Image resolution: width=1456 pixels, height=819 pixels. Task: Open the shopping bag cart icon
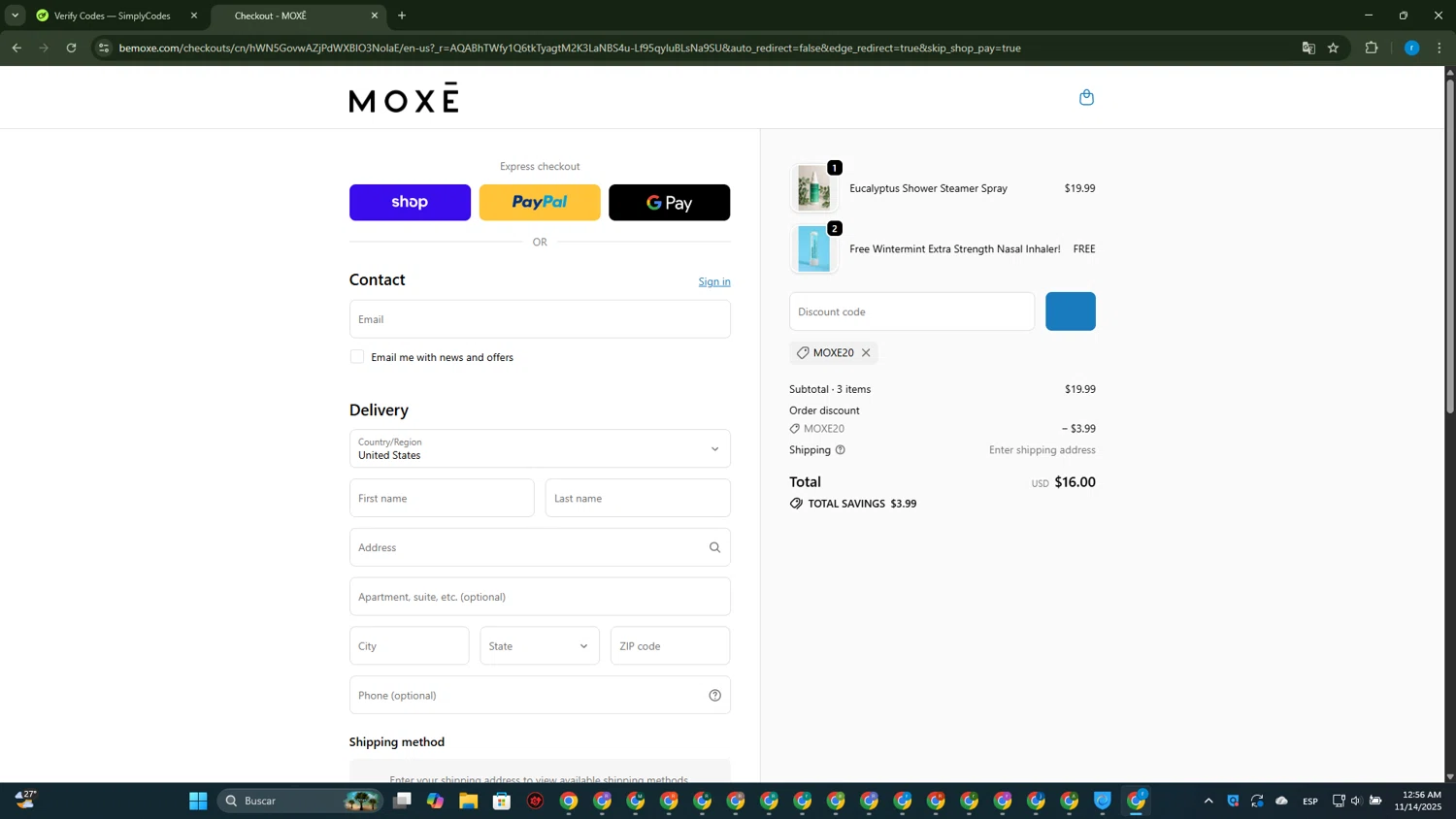1086,97
